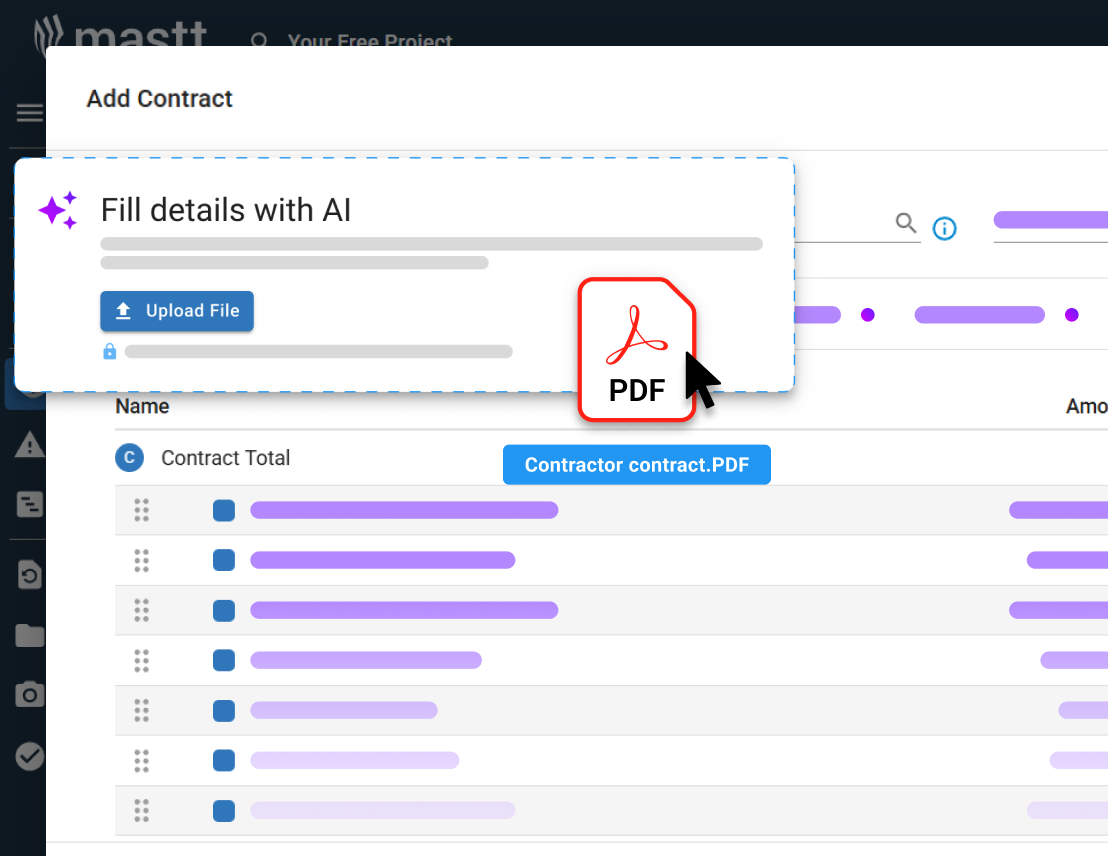The image size is (1108, 856).
Task: Toggle blue checkbox of first line item
Action: coord(224,510)
